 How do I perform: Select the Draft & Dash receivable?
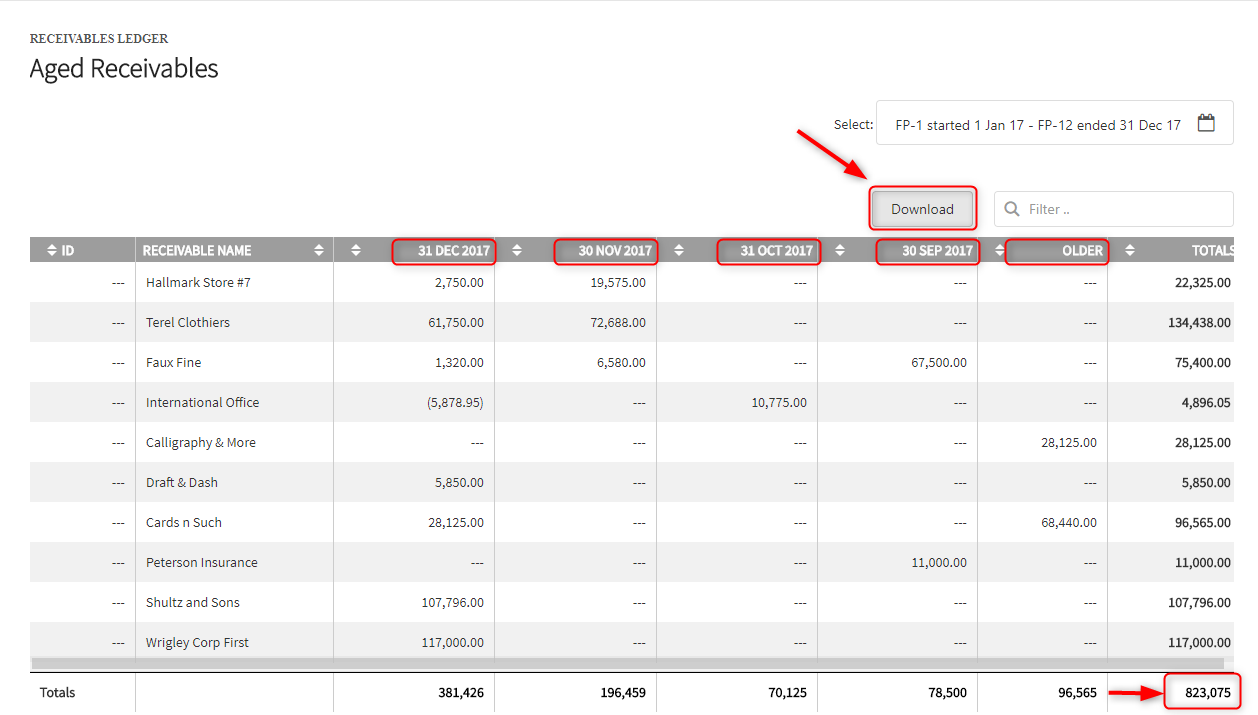(x=182, y=482)
